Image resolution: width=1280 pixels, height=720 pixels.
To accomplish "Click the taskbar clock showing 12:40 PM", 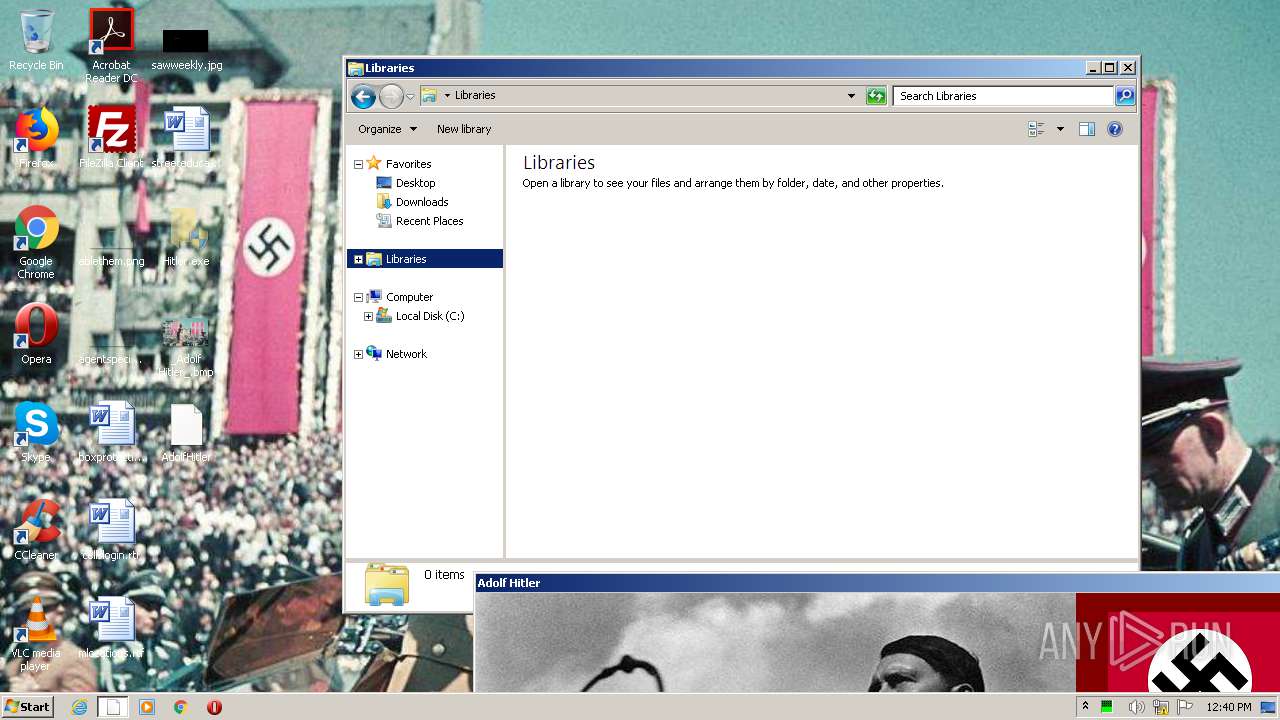I will (x=1229, y=707).
